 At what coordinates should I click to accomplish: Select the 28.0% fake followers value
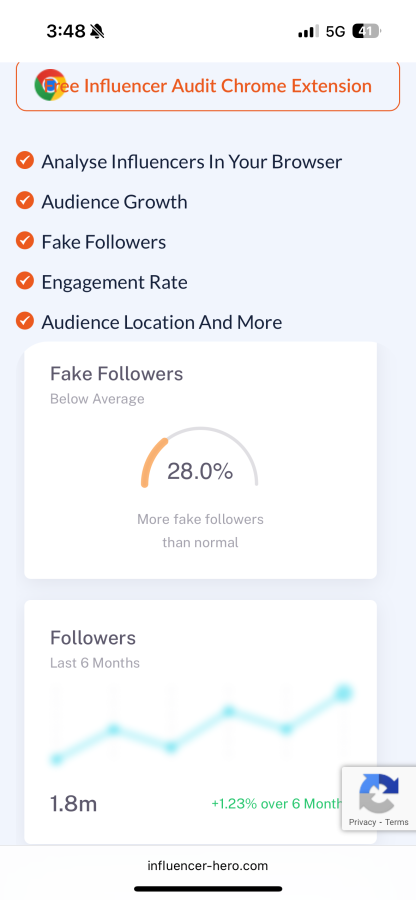(x=200, y=471)
